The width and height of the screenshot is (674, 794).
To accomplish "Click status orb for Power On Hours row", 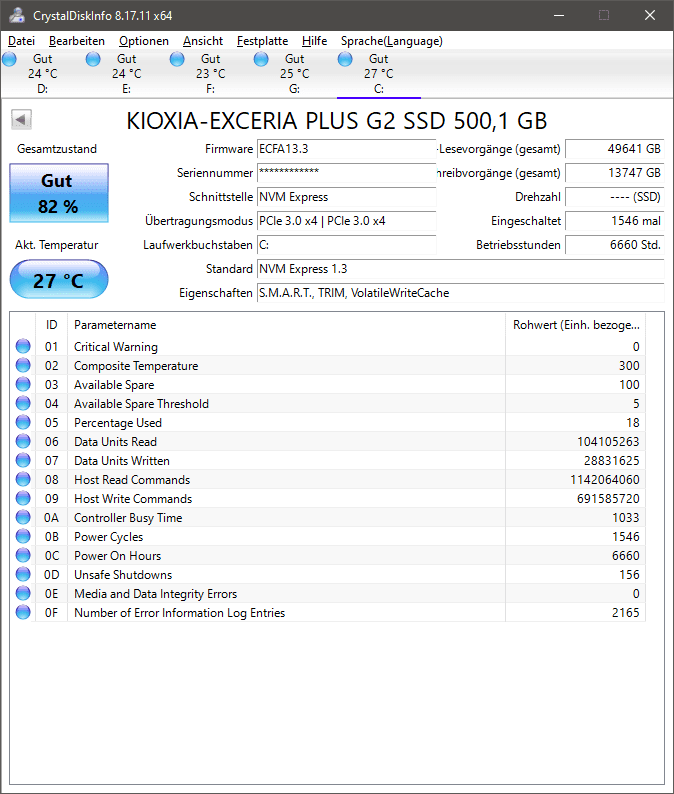I will 23,555.
